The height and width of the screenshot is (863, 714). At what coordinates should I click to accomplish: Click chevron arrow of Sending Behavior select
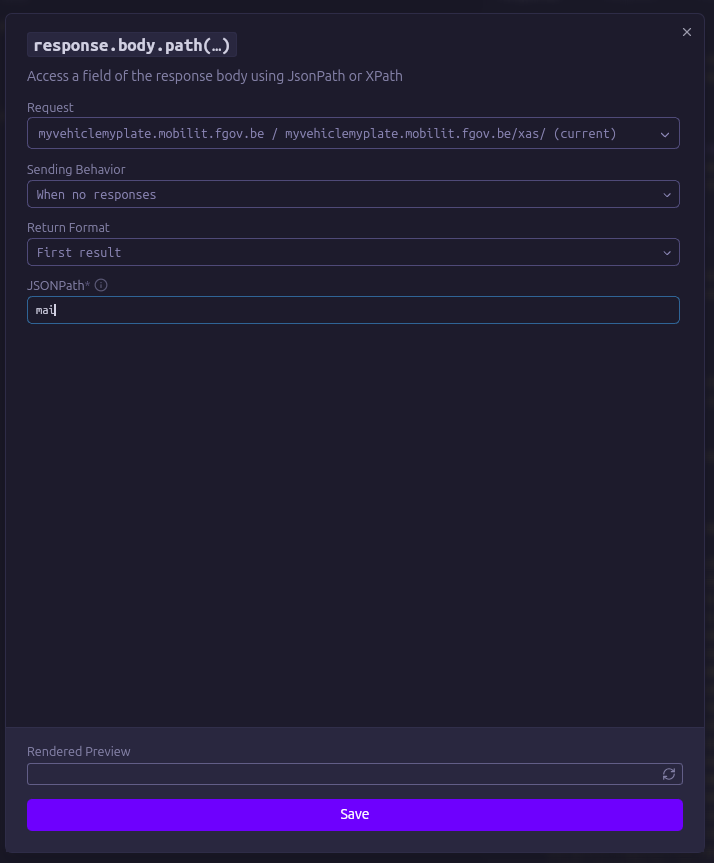pyautogui.click(x=667, y=195)
